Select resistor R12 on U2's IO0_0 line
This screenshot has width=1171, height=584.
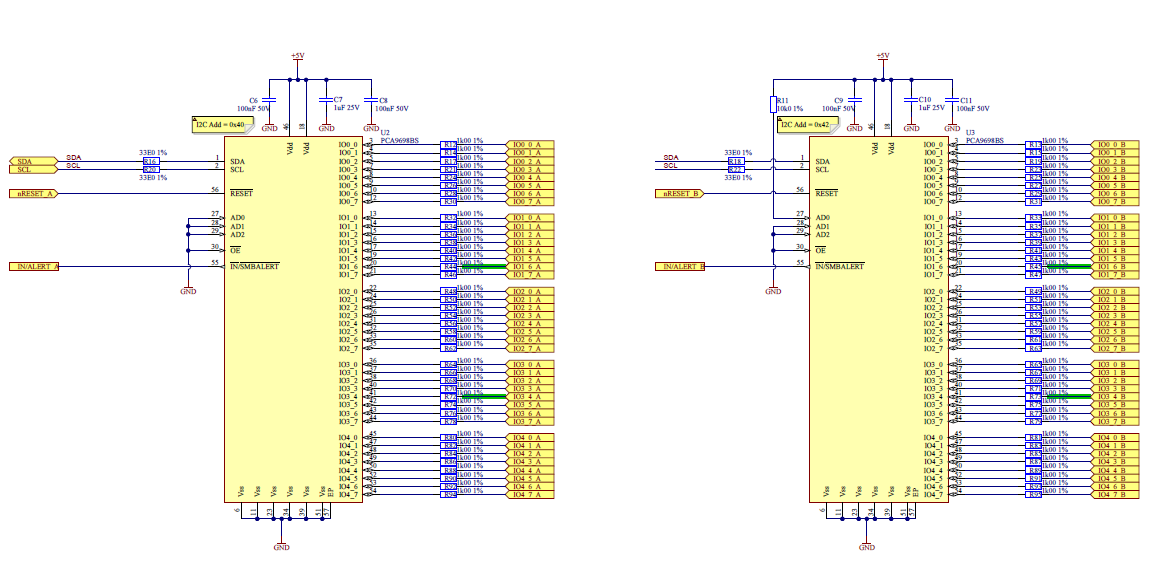click(x=449, y=145)
